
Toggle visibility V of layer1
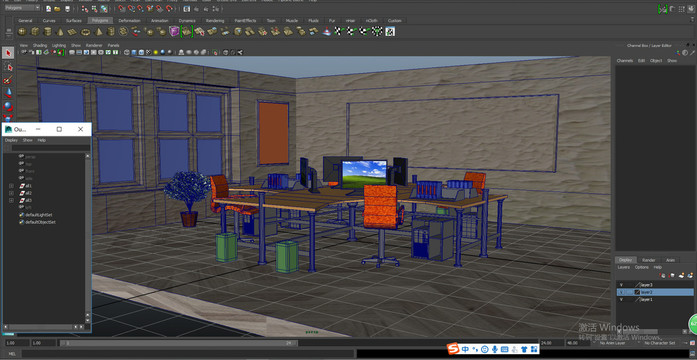621,300
